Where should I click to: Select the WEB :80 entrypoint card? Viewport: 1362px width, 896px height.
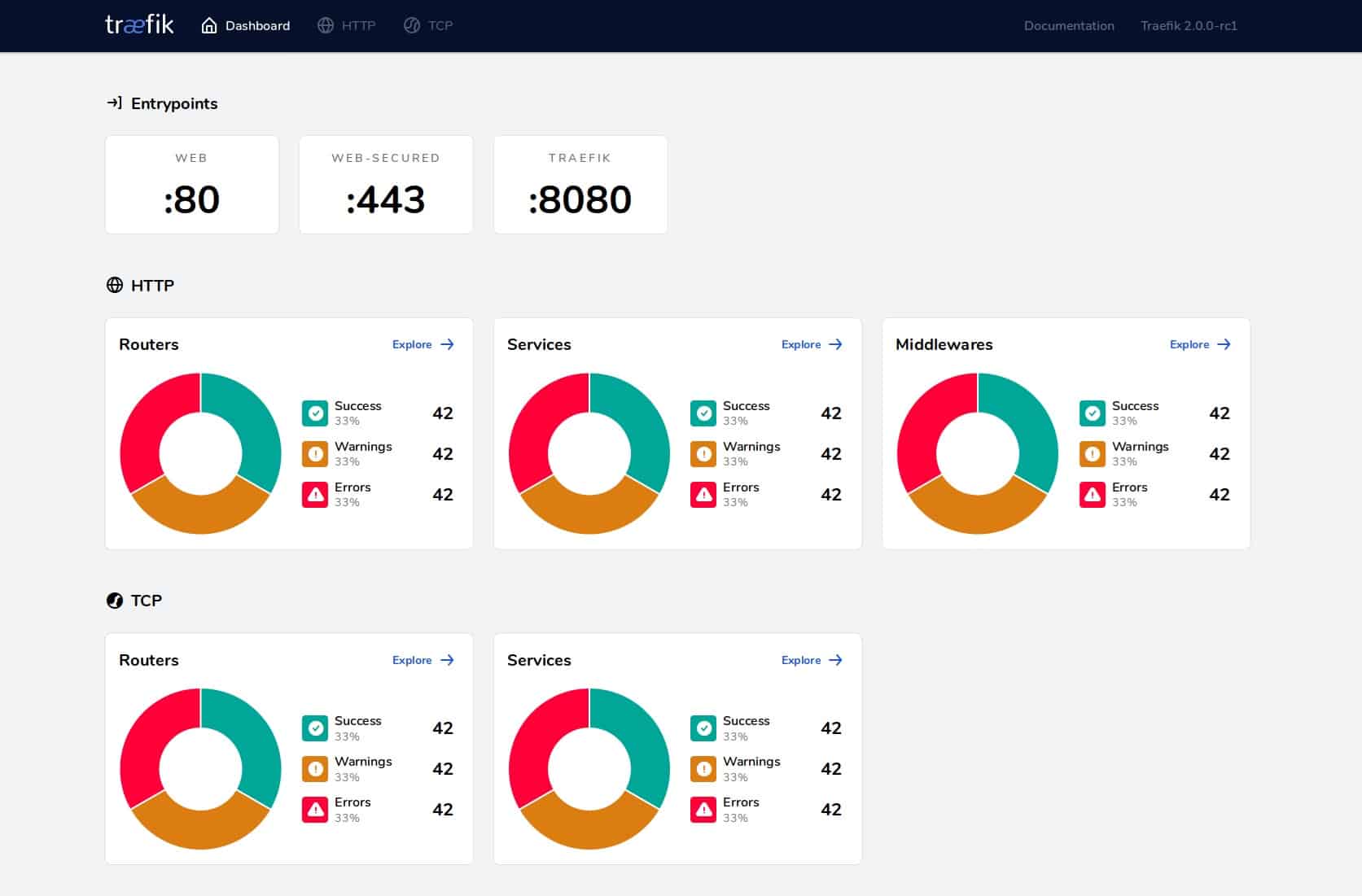(192, 185)
